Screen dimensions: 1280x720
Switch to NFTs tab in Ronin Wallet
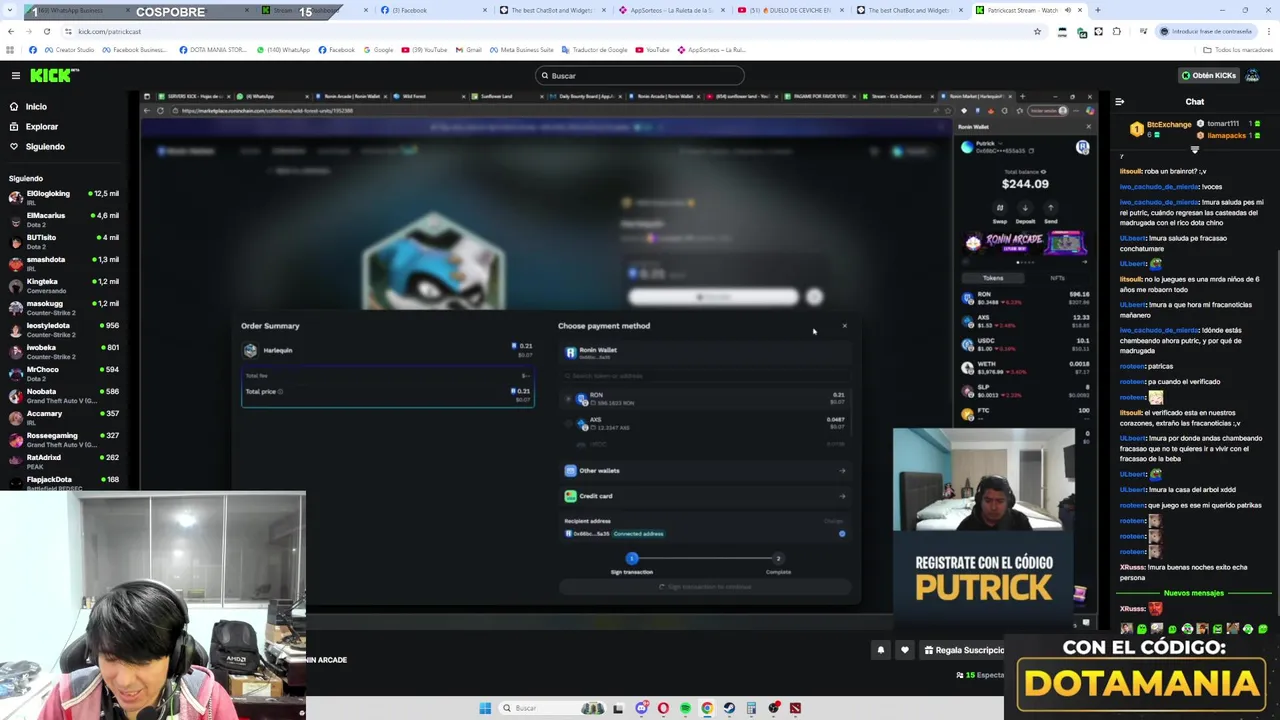tap(1057, 278)
